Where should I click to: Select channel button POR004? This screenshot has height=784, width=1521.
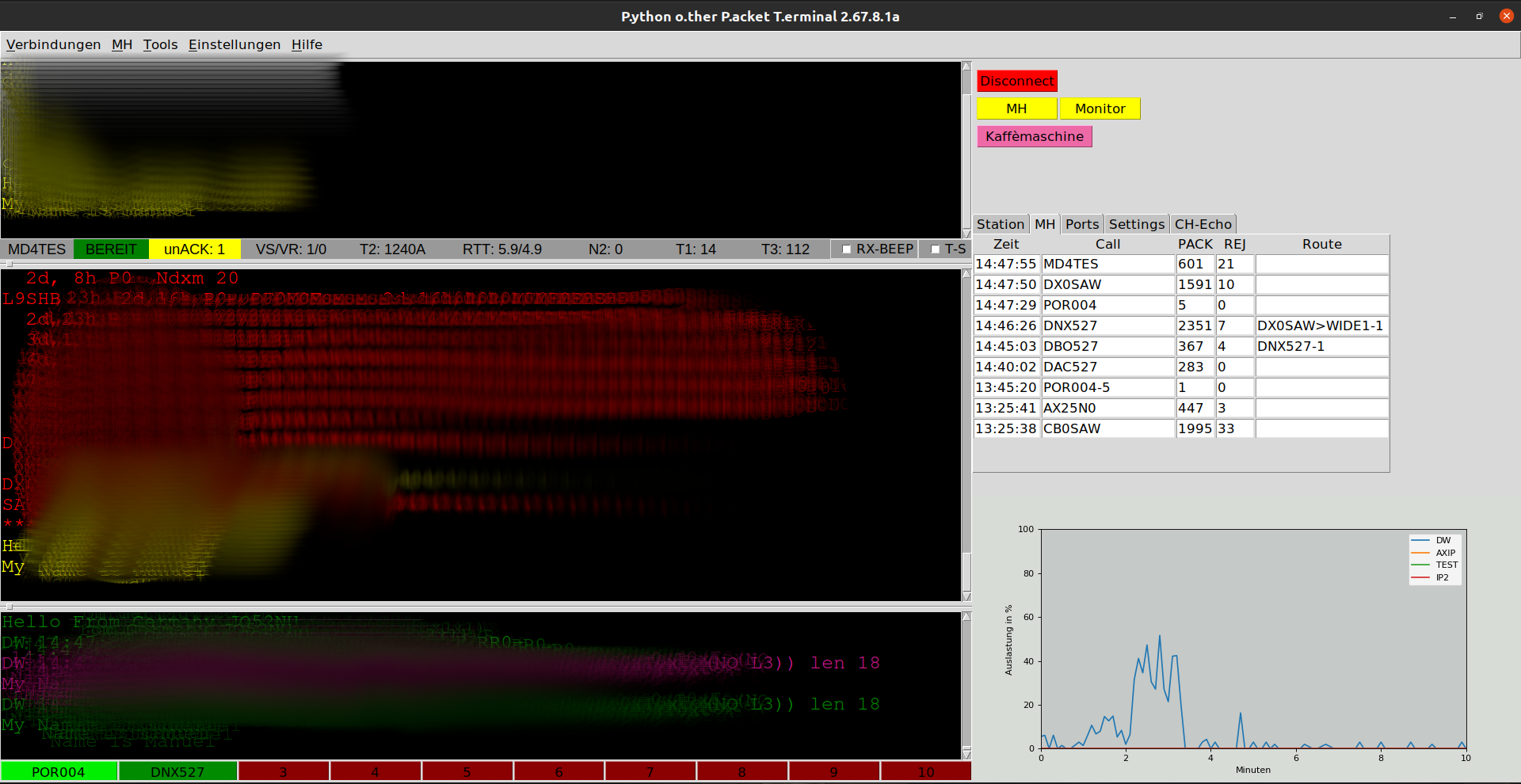[x=59, y=772]
